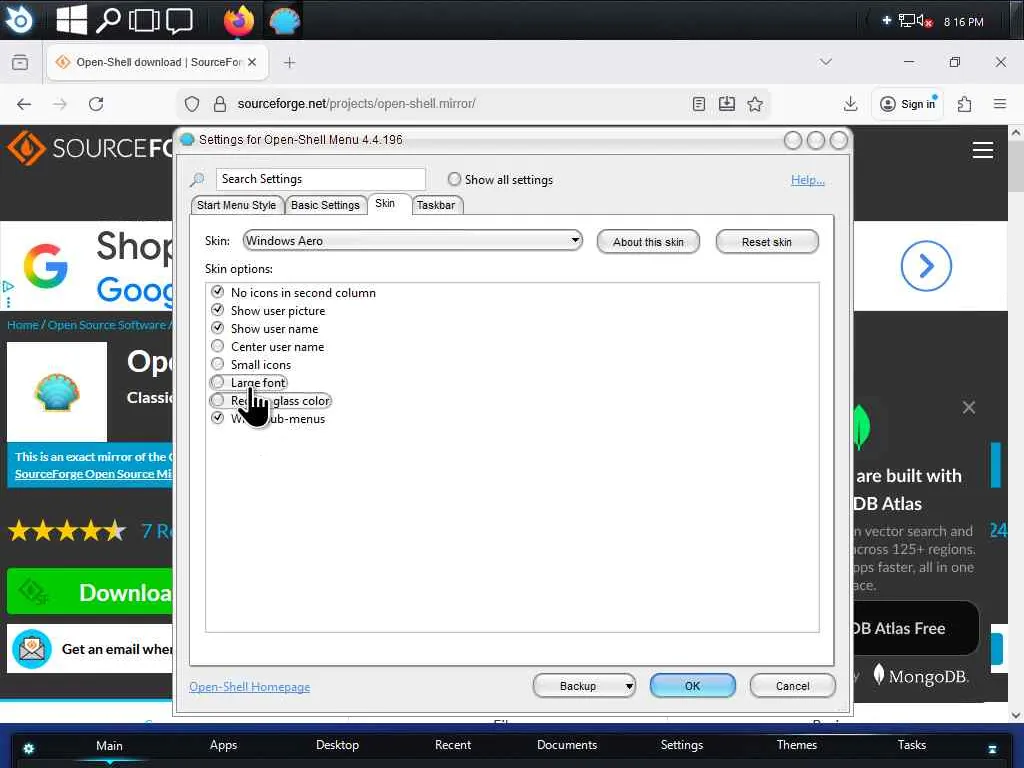Launch Firefox from the top panel

[x=238, y=20]
